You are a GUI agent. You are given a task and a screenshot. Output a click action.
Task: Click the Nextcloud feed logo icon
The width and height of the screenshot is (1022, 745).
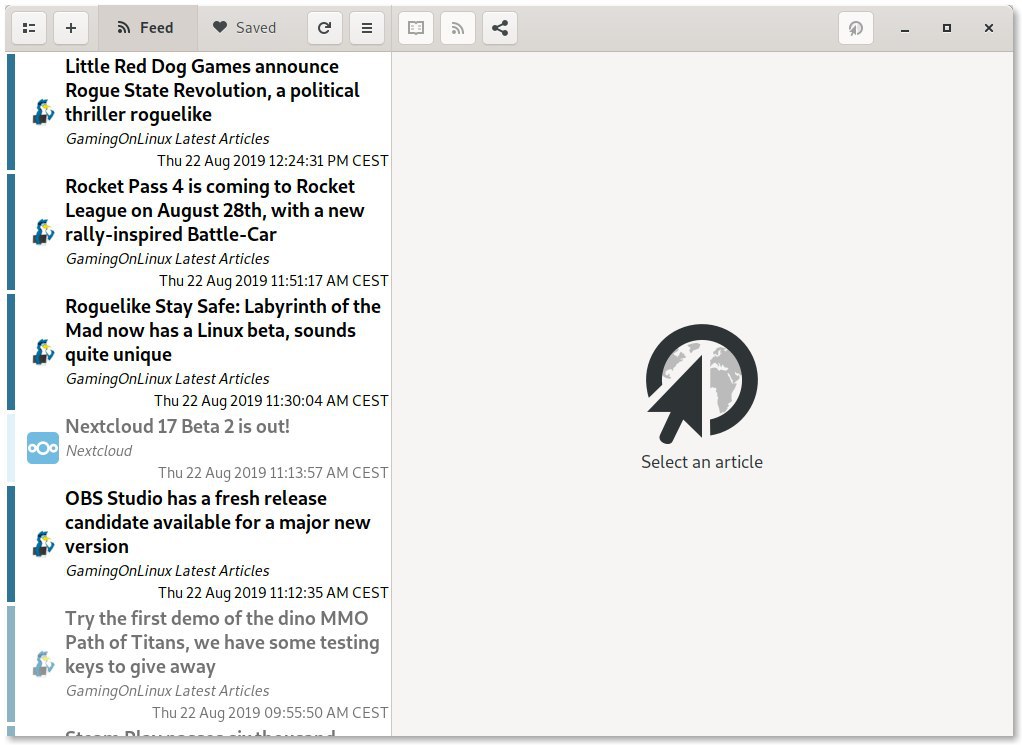click(43, 448)
